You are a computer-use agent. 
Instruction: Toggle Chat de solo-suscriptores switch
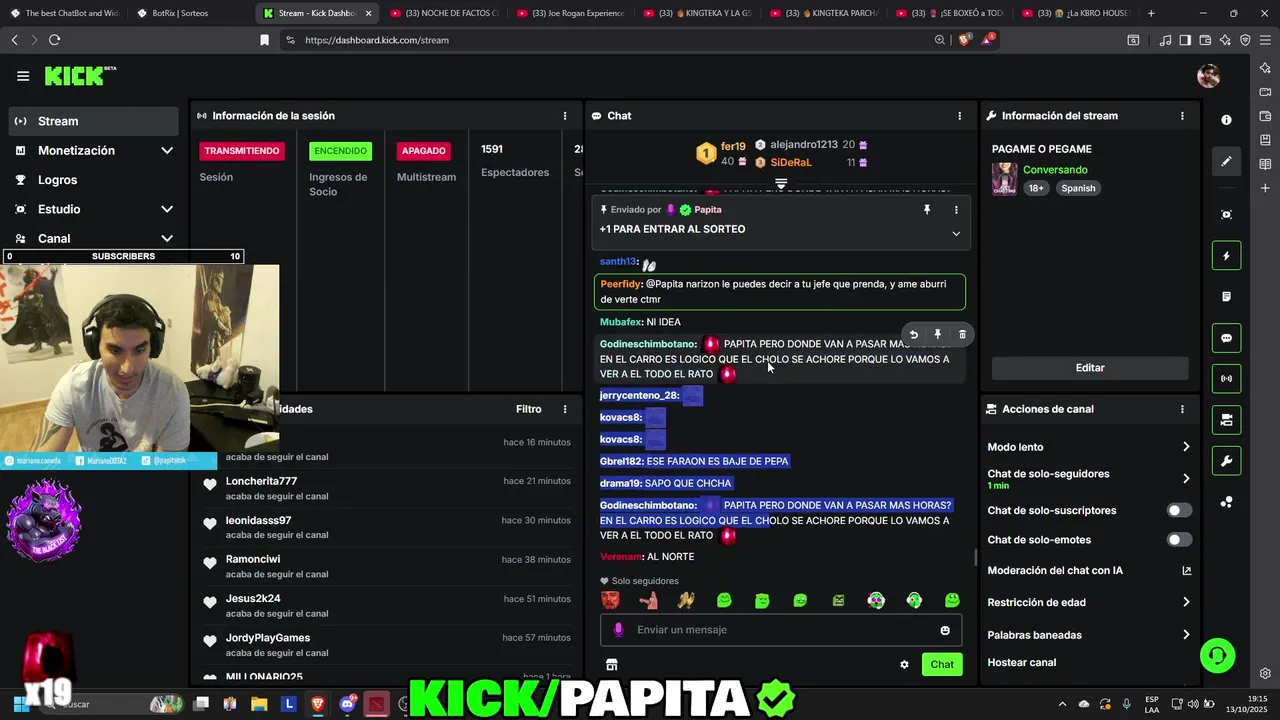(x=1180, y=511)
